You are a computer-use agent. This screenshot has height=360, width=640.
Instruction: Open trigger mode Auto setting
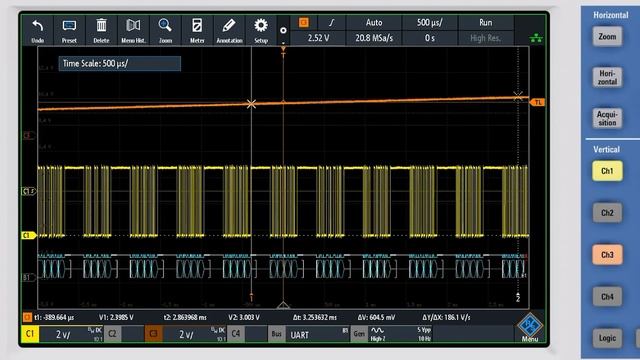coord(374,22)
